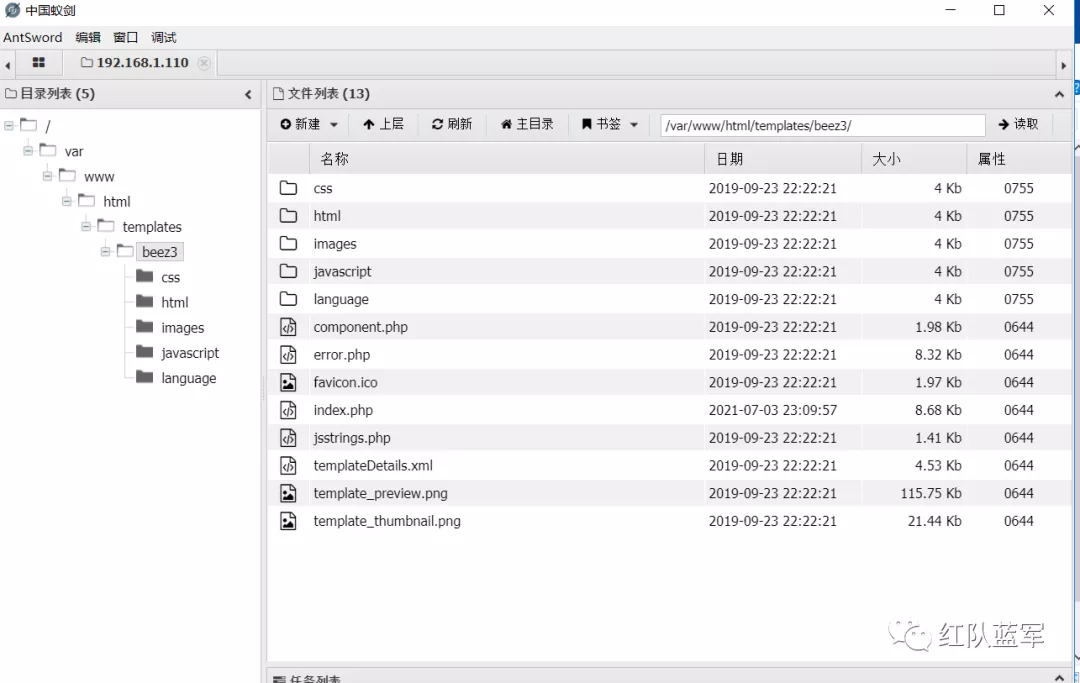1080x683 pixels.
Task: Click error.php code file icon
Action: pos(288,355)
